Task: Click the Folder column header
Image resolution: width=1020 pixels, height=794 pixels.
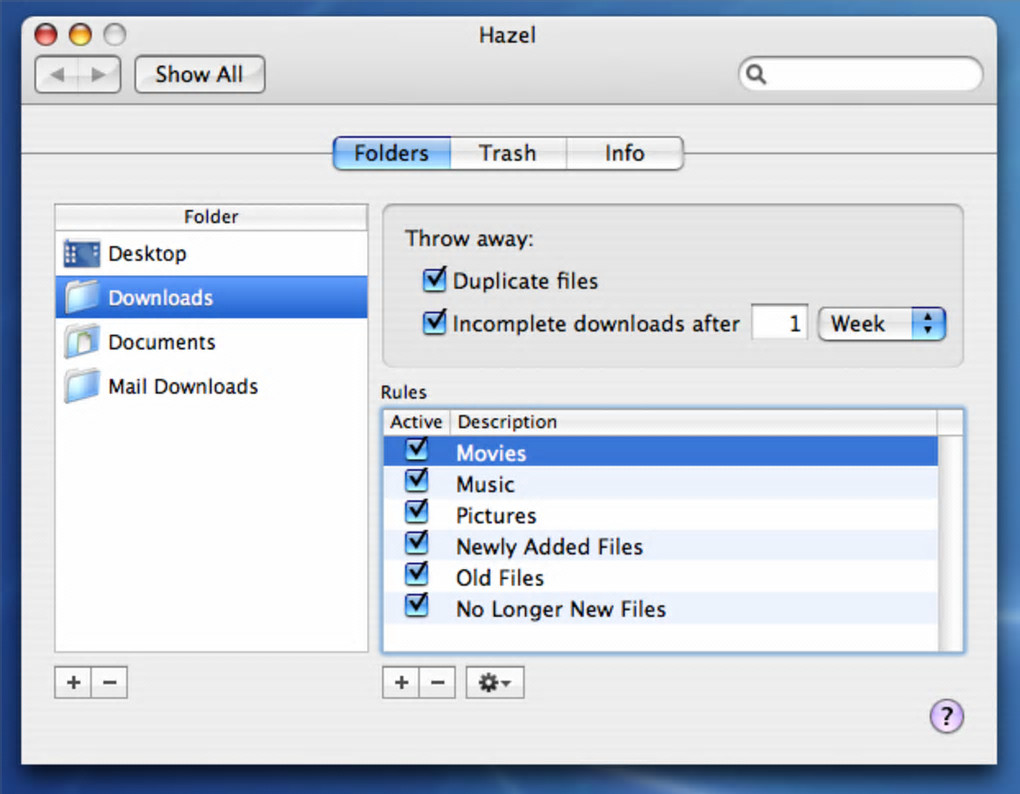Action: tap(211, 217)
